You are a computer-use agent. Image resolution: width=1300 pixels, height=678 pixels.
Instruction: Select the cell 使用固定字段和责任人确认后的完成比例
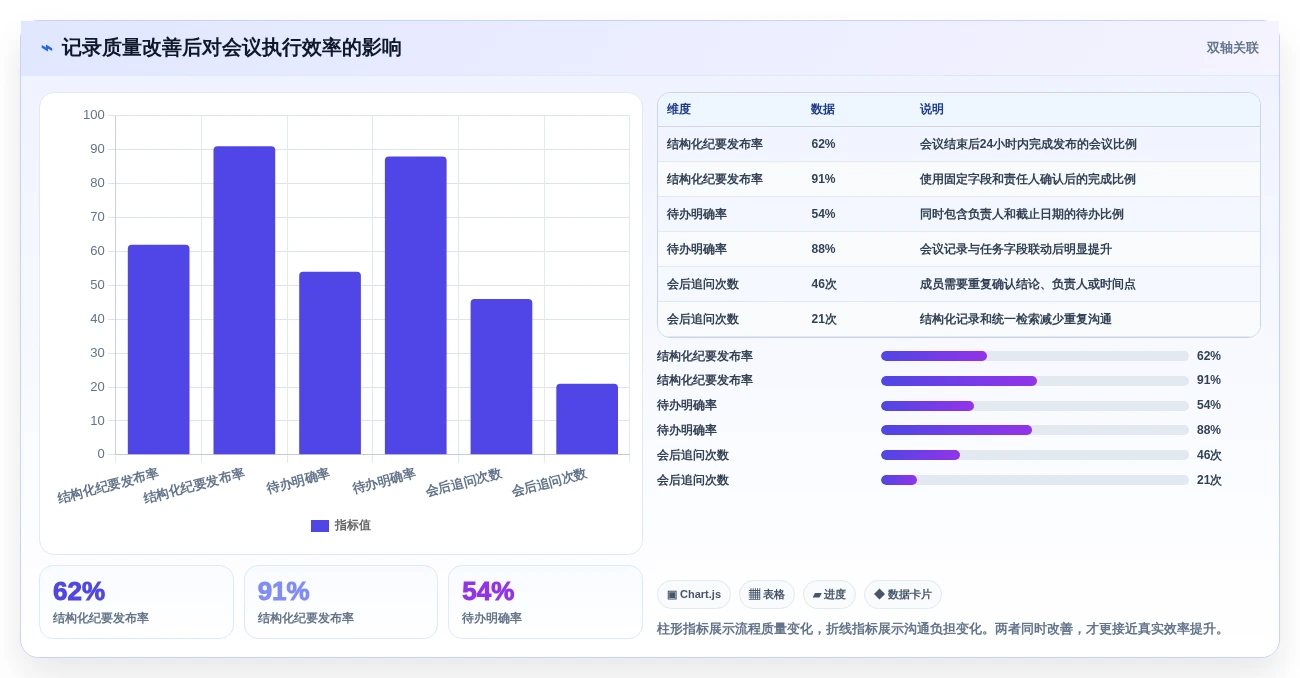tap(1028, 179)
